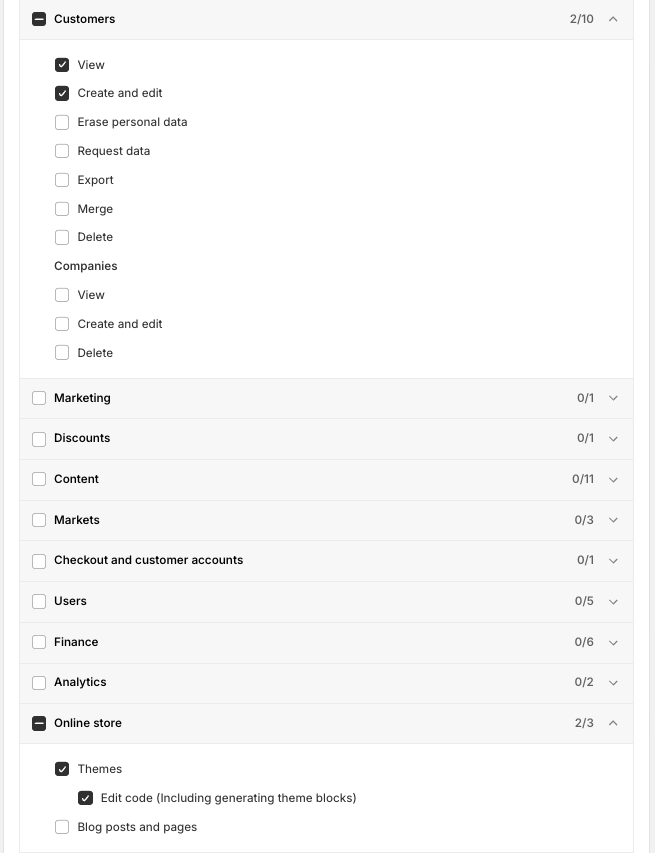Toggle the Customers group indeterminate checkbox
The height and width of the screenshot is (853, 655).
pyautogui.click(x=39, y=19)
